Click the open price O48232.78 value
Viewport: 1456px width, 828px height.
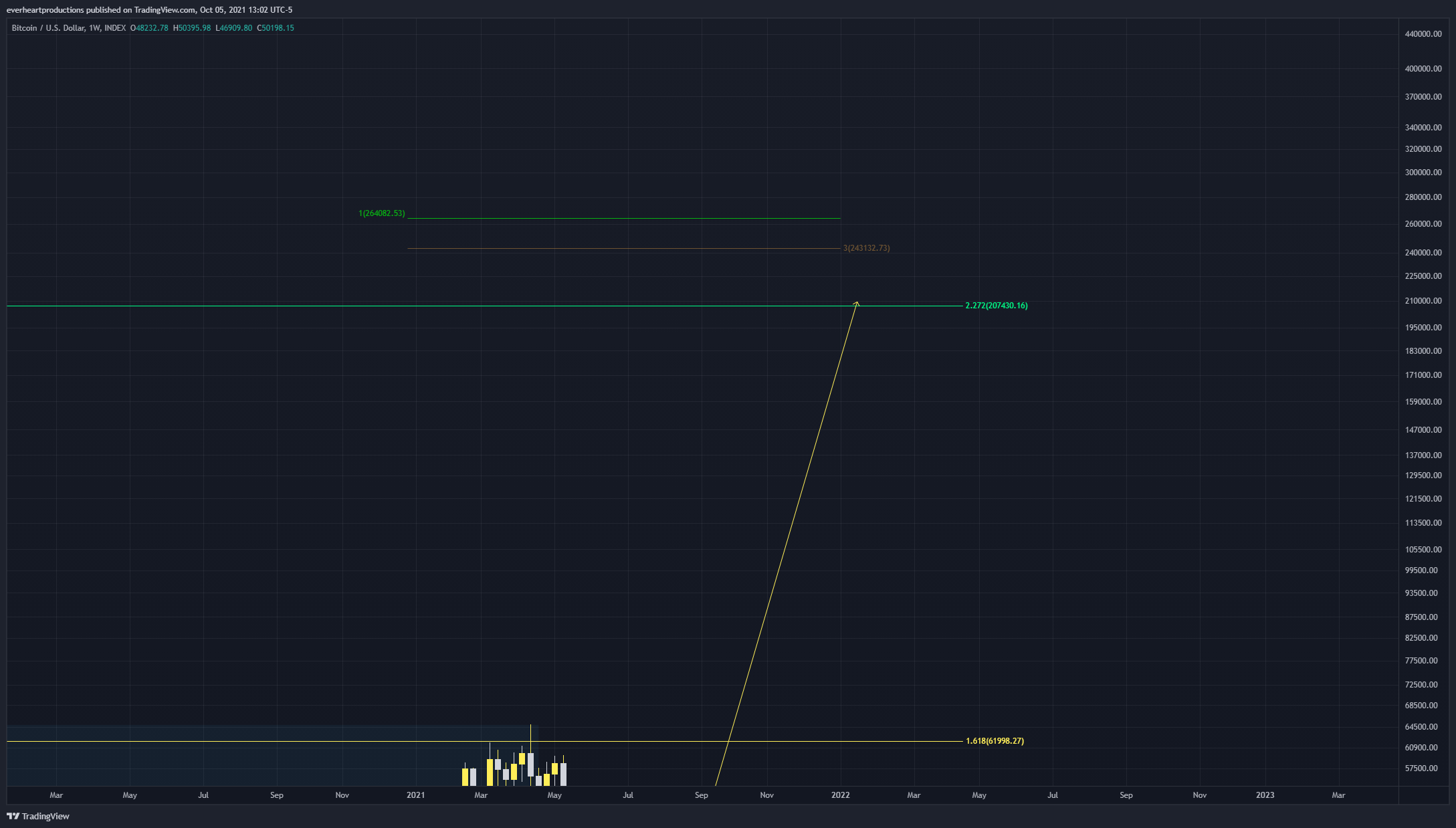[149, 28]
